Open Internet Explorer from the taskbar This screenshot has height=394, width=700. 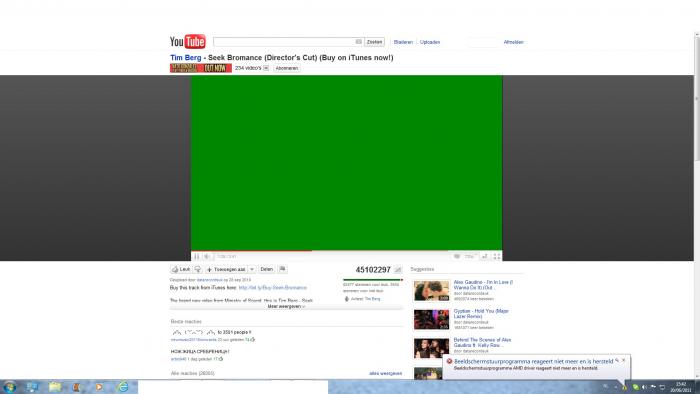pos(123,387)
